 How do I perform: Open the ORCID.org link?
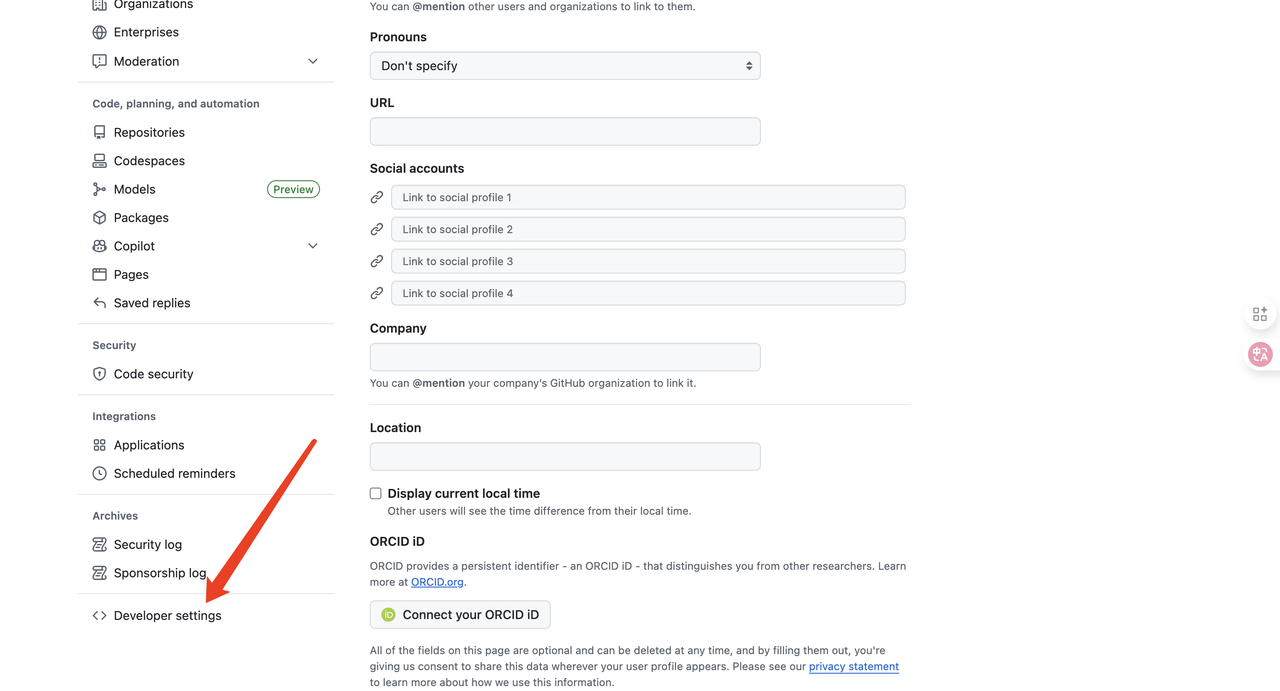click(x=437, y=582)
